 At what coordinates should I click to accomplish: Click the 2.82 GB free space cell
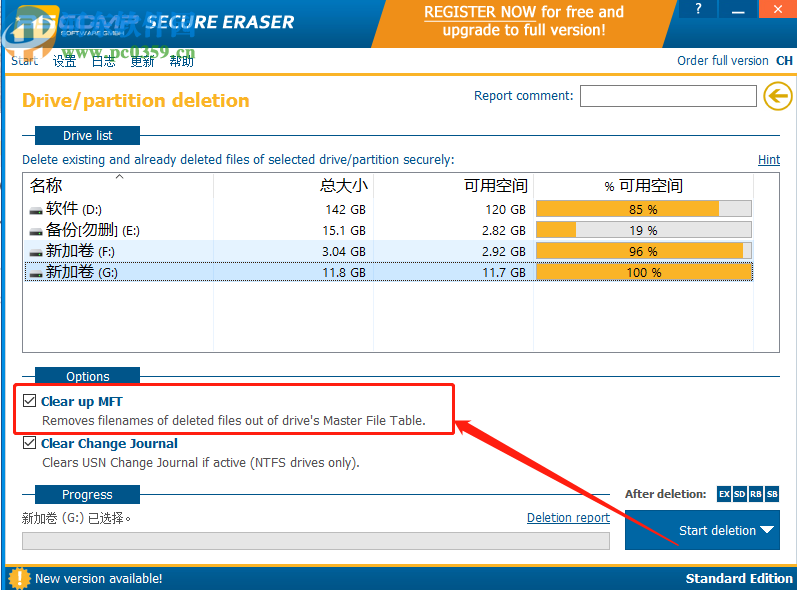tap(504, 231)
